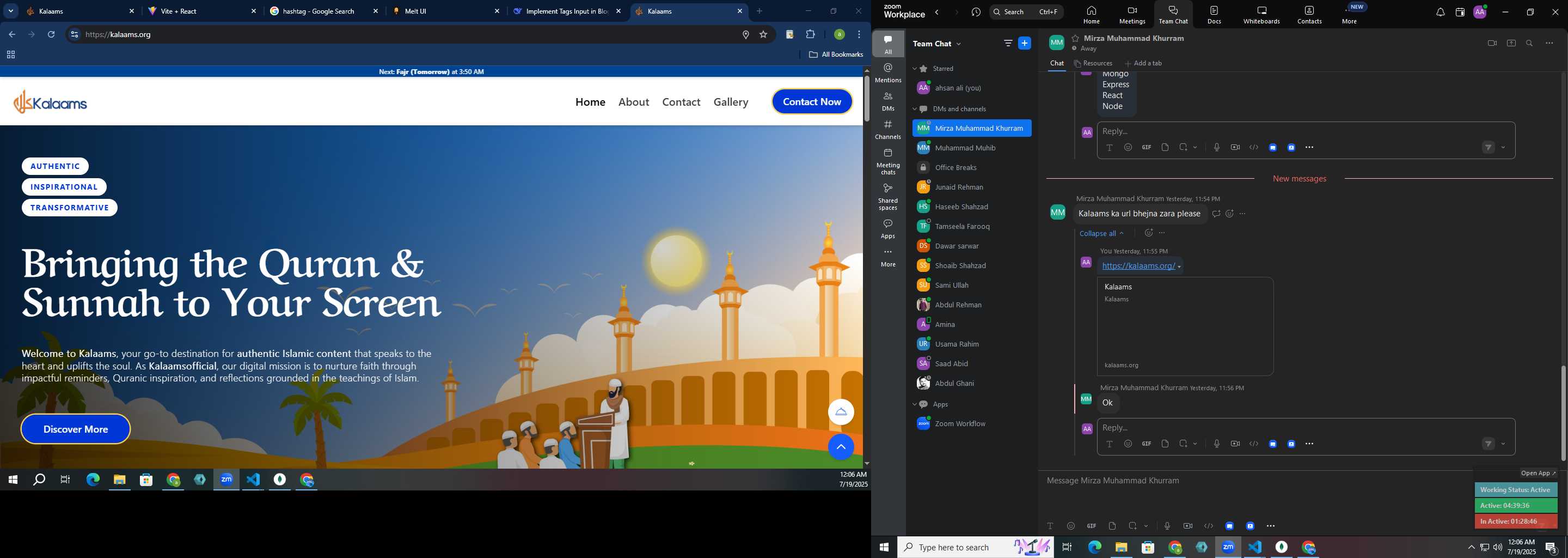Viewport: 1568px width, 558px height.
Task: Switch to Zoom Contacts tab
Action: tap(1309, 15)
